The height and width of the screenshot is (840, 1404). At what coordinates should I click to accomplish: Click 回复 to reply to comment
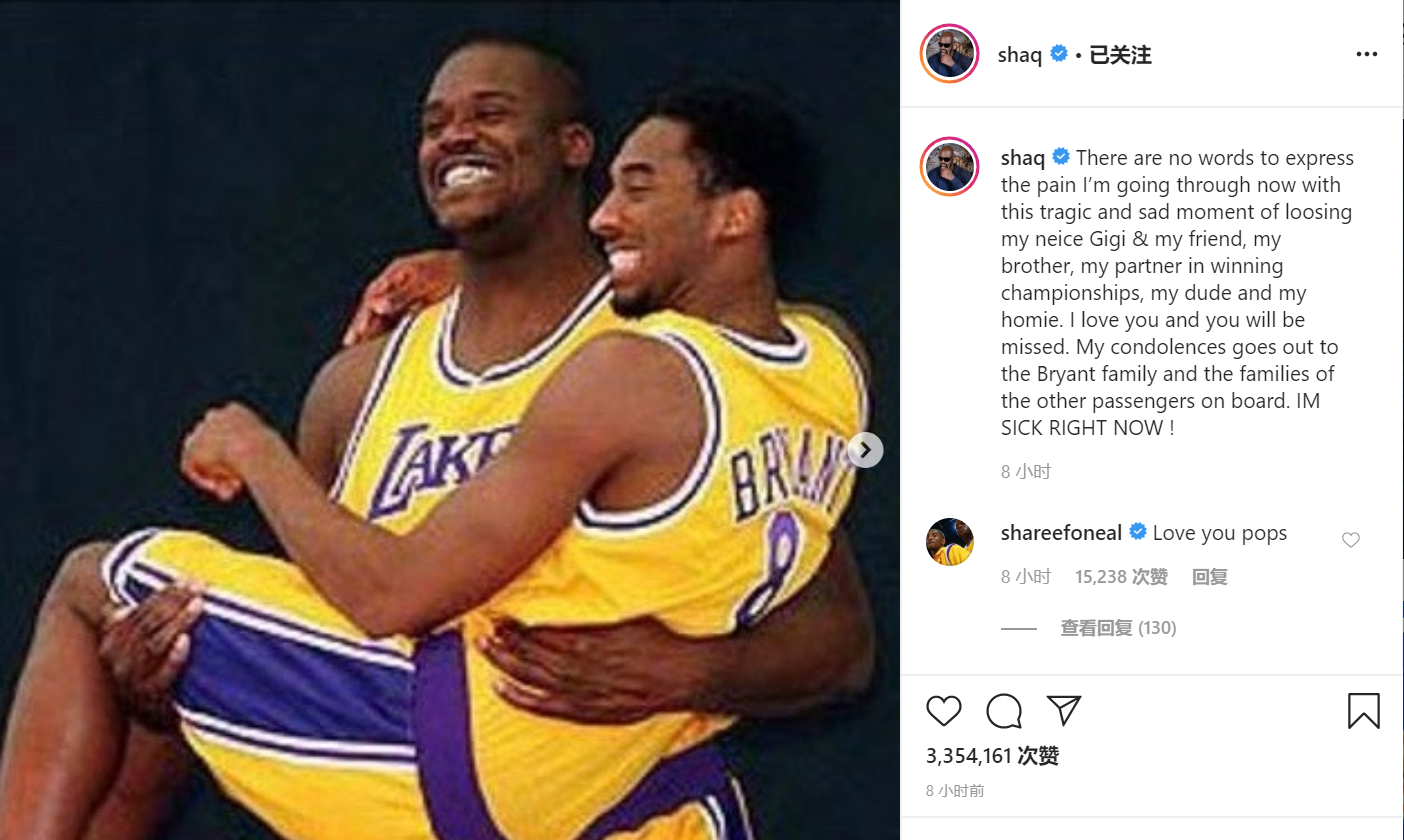1210,577
